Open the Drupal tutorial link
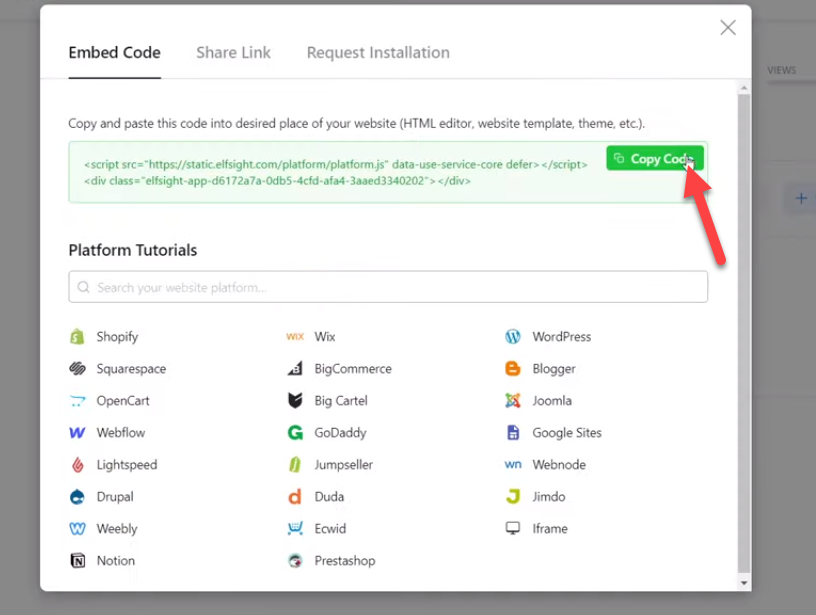This screenshot has height=615, width=816. (115, 497)
